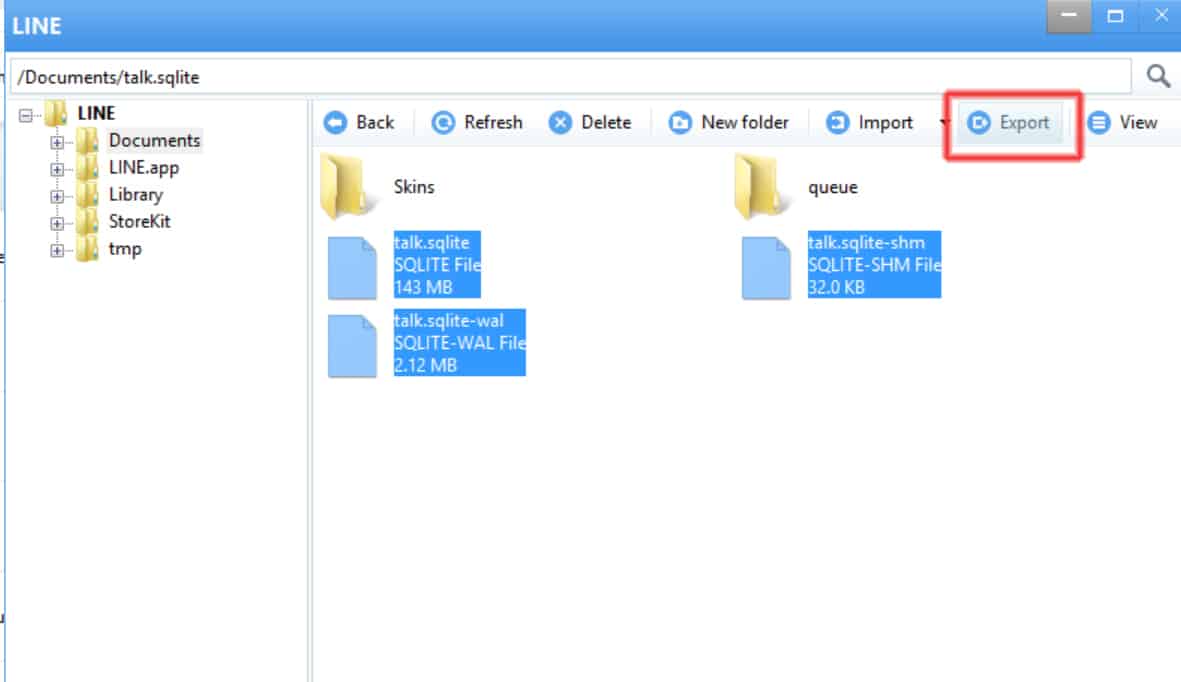Expand the Documents tree node
This screenshot has width=1181, height=682.
[x=57, y=142]
